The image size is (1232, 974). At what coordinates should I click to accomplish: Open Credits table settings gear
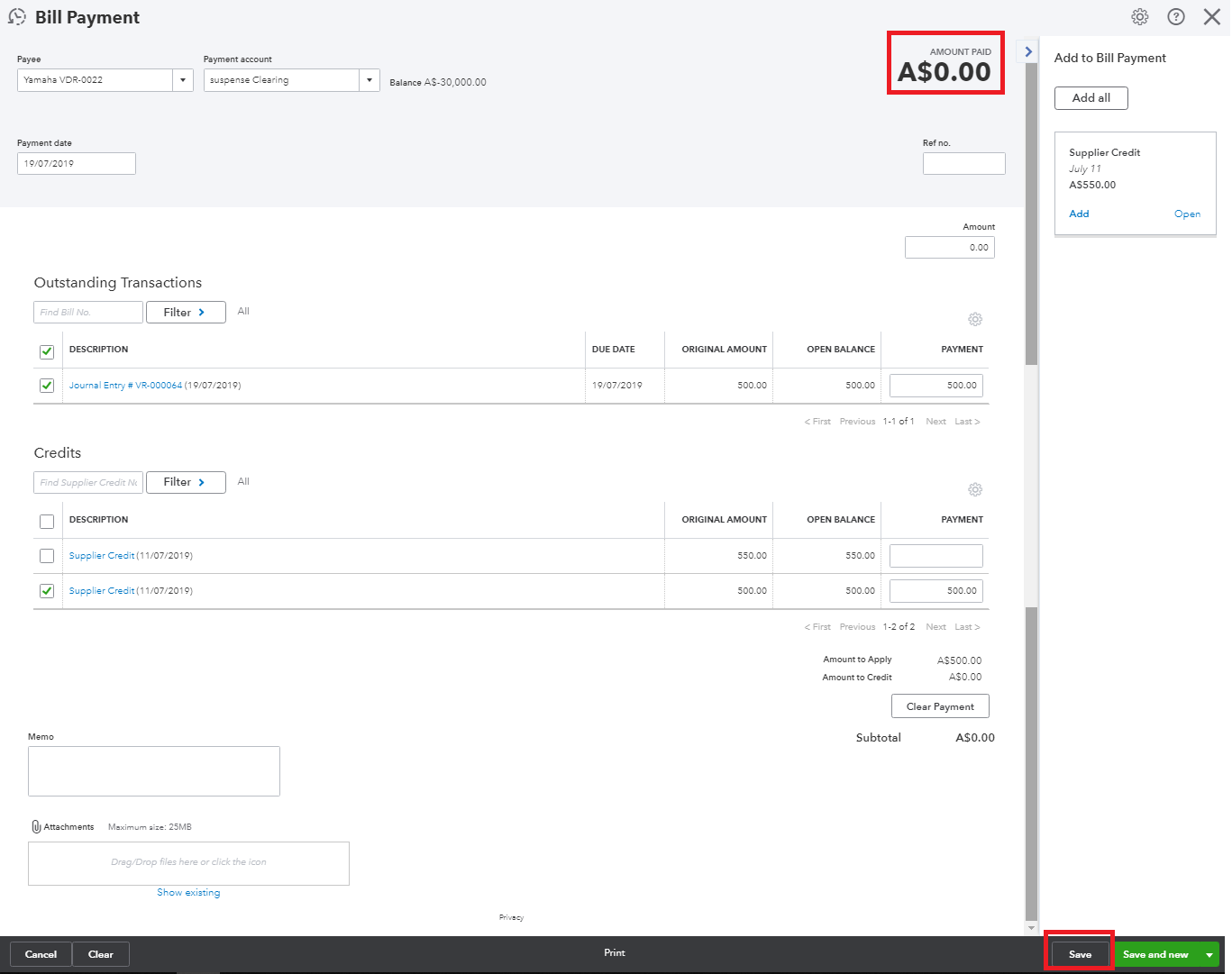coord(975,489)
